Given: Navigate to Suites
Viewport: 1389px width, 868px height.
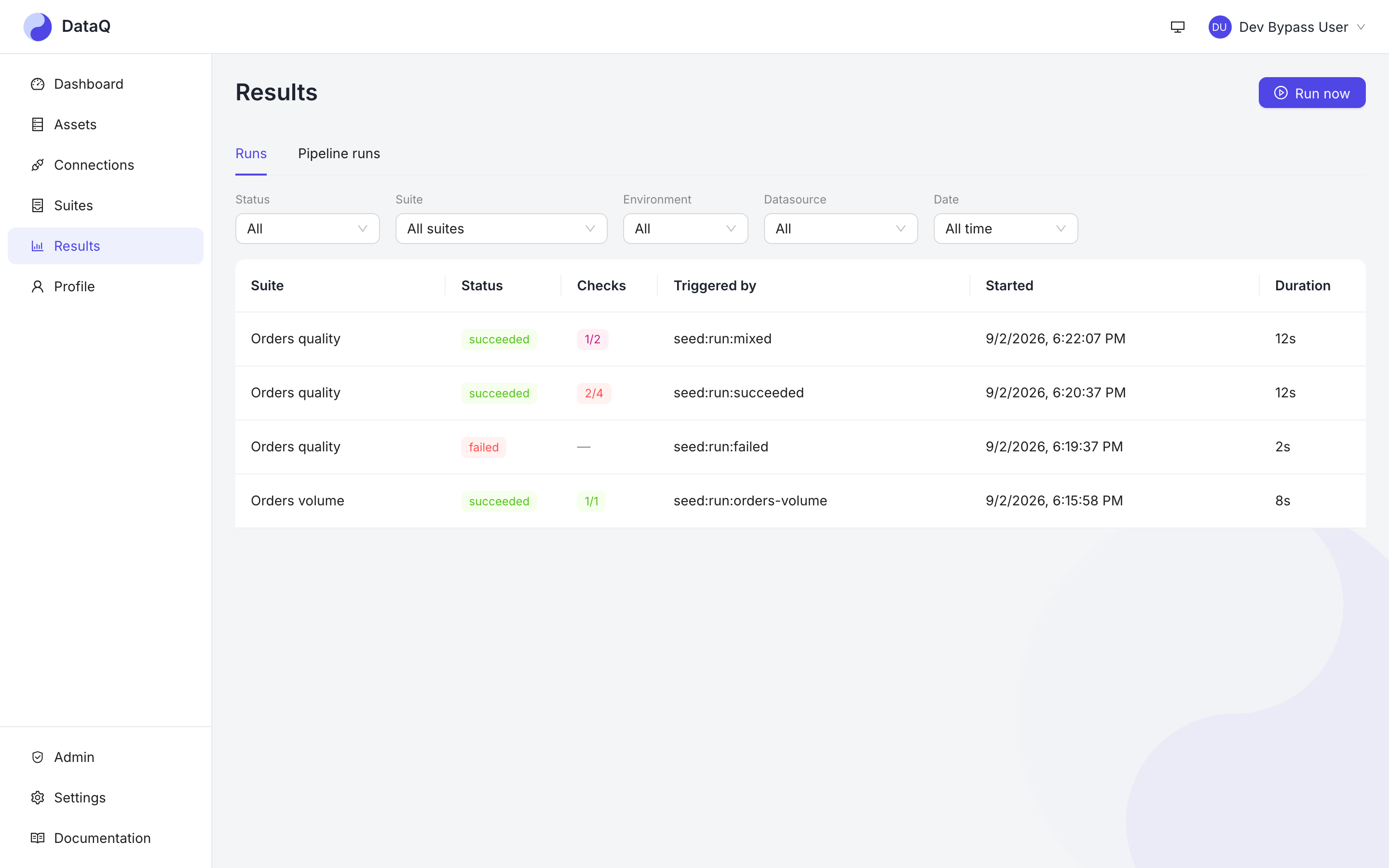Looking at the screenshot, I should pyautogui.click(x=106, y=205).
